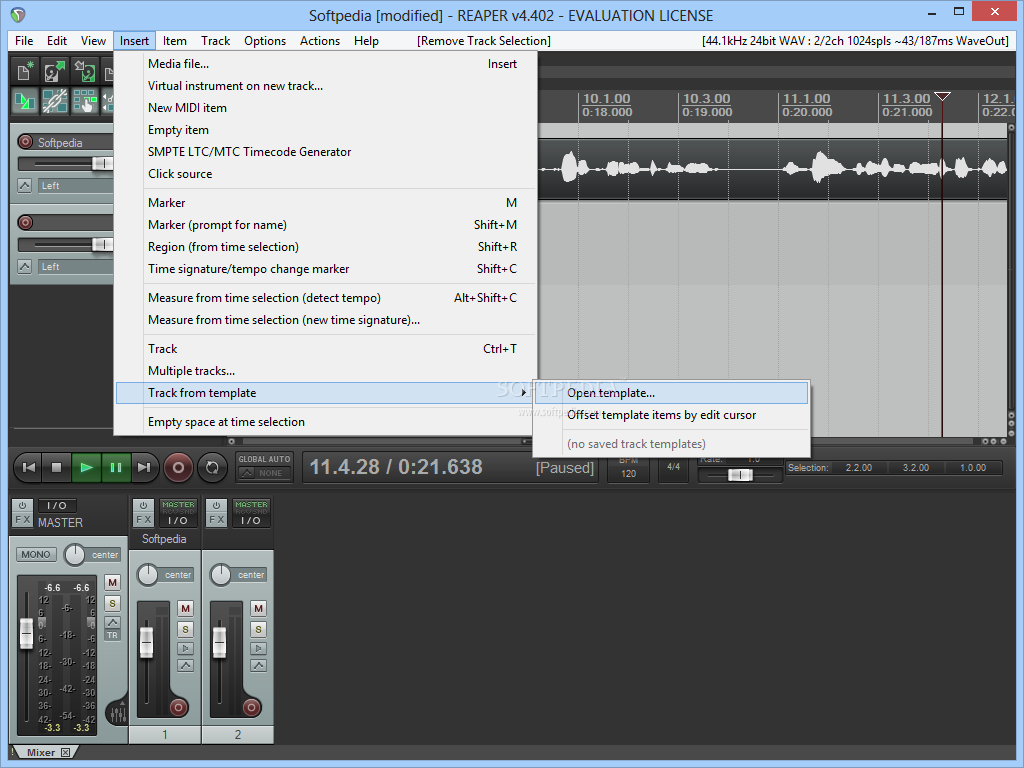Click the New project toolbar icon
This screenshot has width=1024, height=768.
coord(25,72)
